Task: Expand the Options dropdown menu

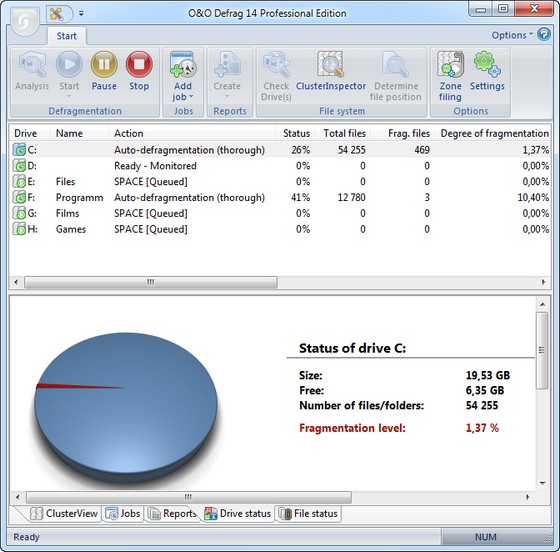Action: (512, 35)
